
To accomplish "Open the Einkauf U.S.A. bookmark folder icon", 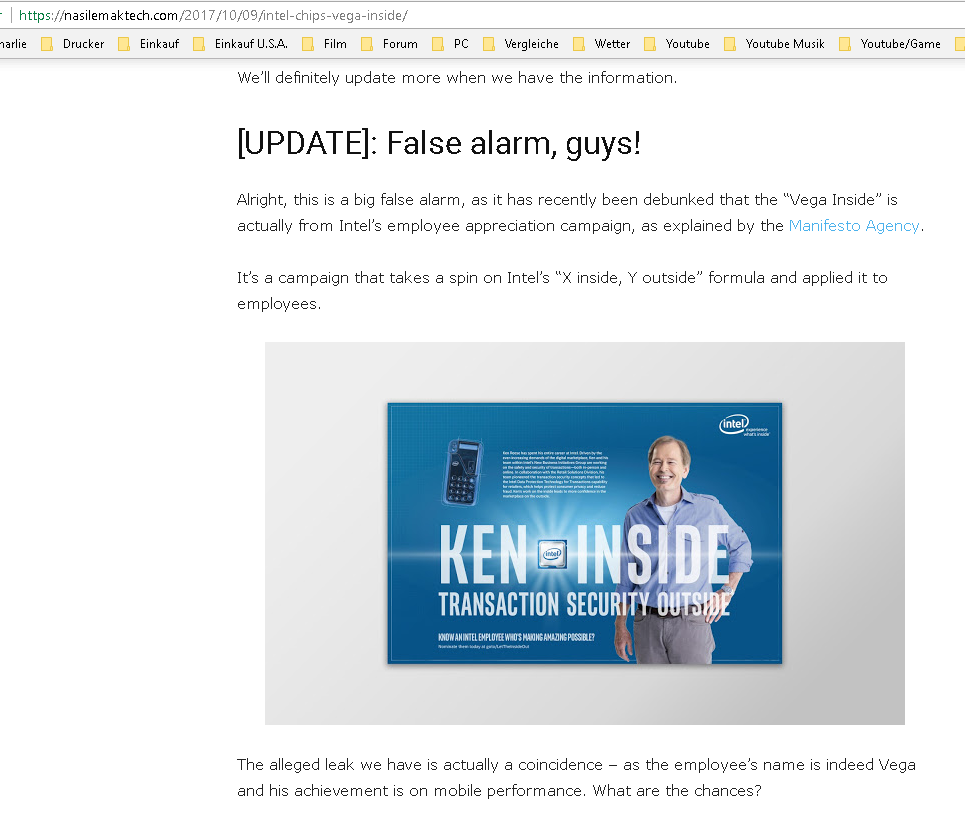I will click(x=199, y=44).
